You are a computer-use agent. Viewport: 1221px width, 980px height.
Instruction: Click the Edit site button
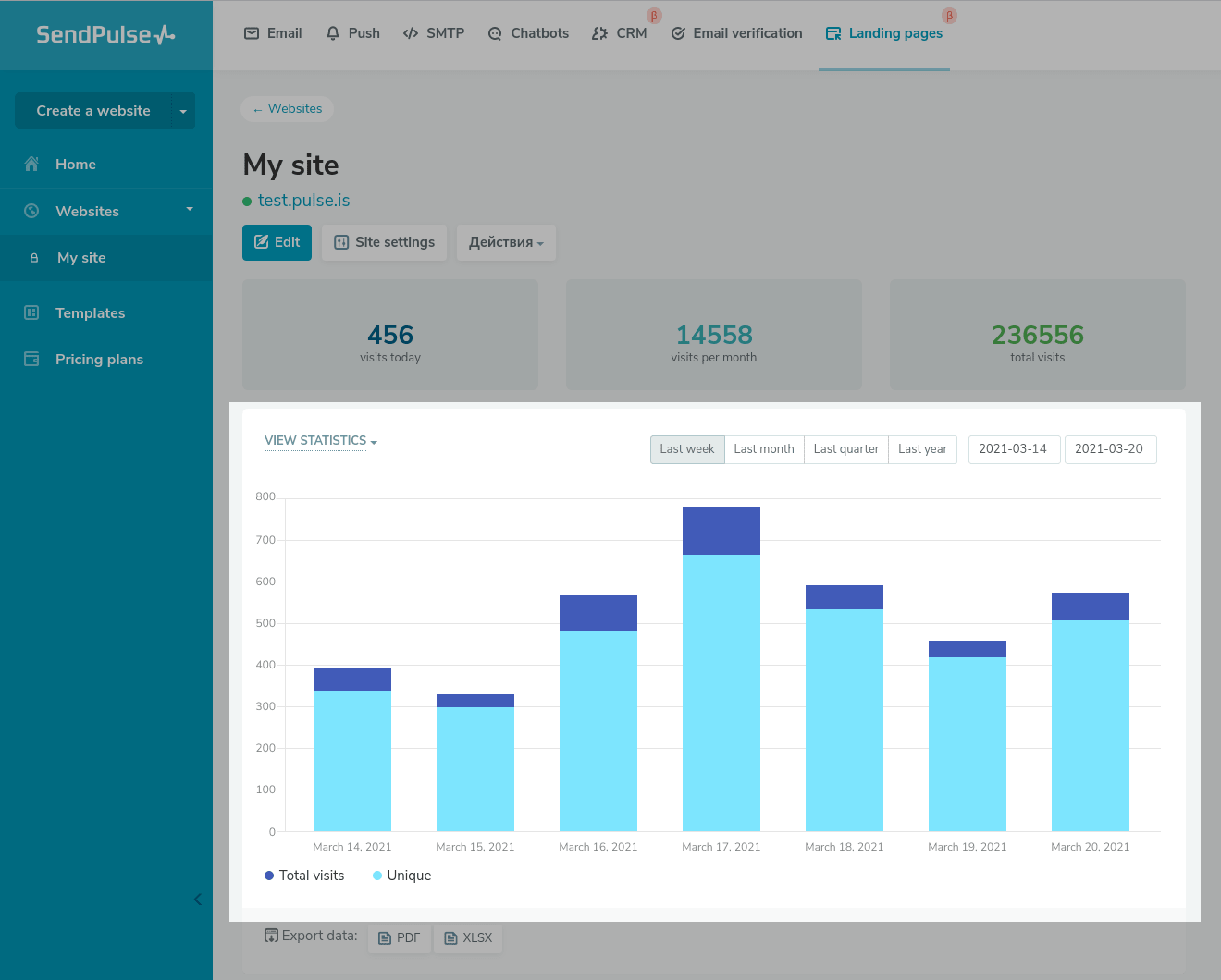[277, 242]
